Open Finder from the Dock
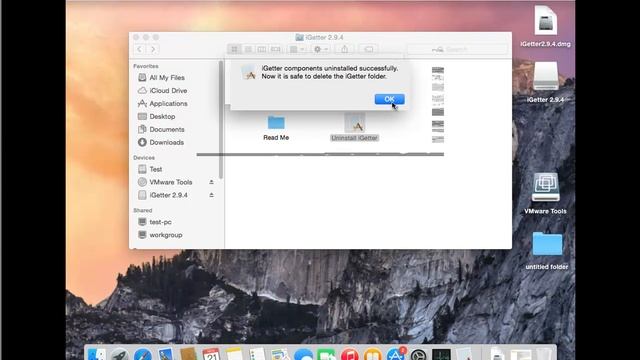 coord(97,354)
